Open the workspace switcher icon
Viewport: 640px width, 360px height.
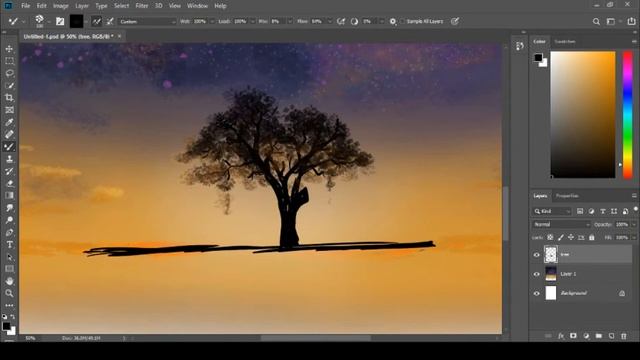pos(611,22)
